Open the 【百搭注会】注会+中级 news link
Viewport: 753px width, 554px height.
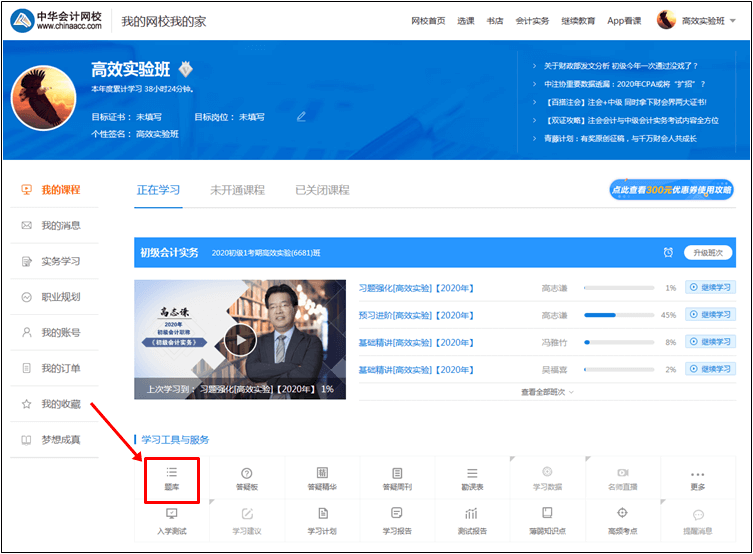(x=625, y=102)
